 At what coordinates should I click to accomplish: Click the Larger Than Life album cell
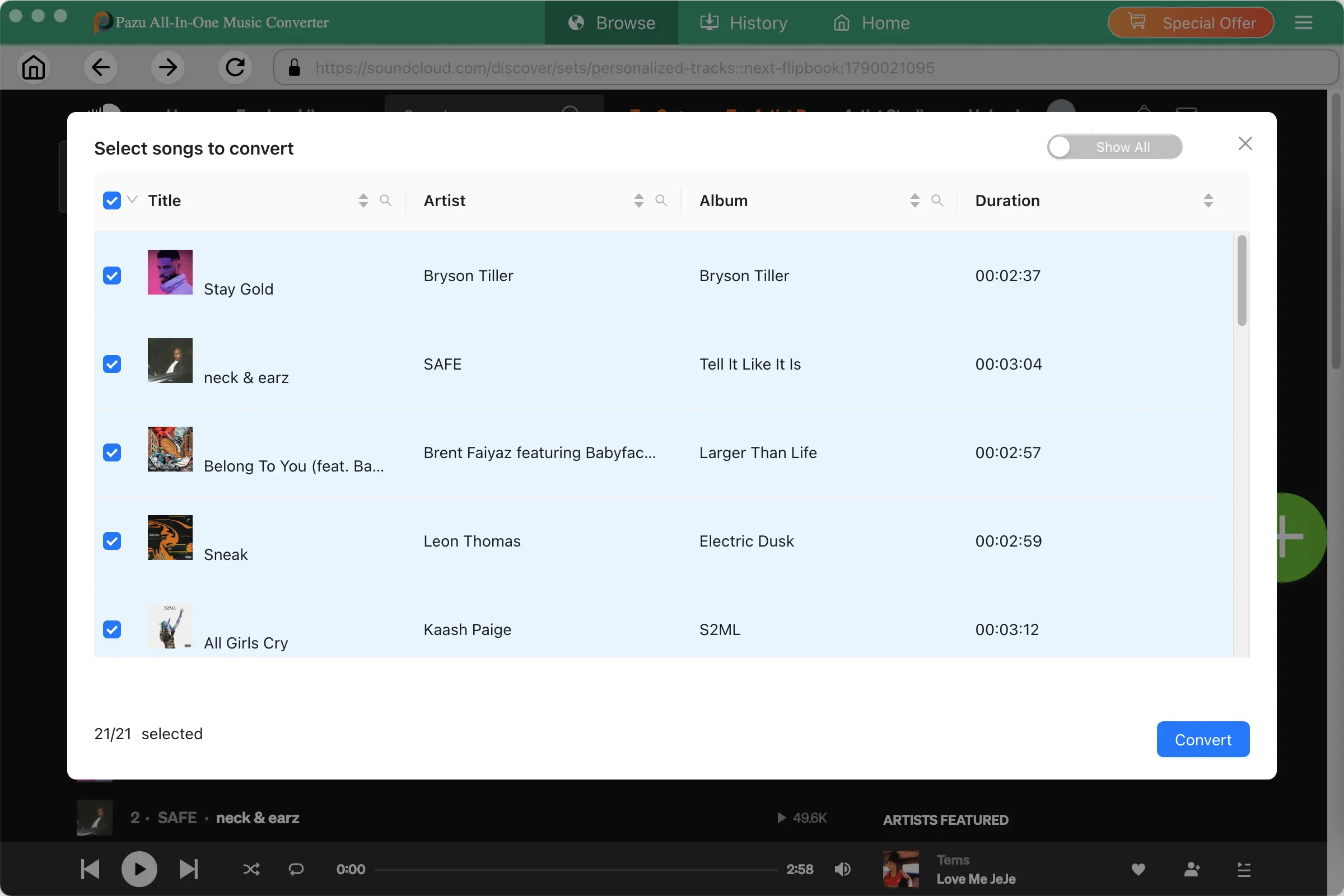pos(758,452)
